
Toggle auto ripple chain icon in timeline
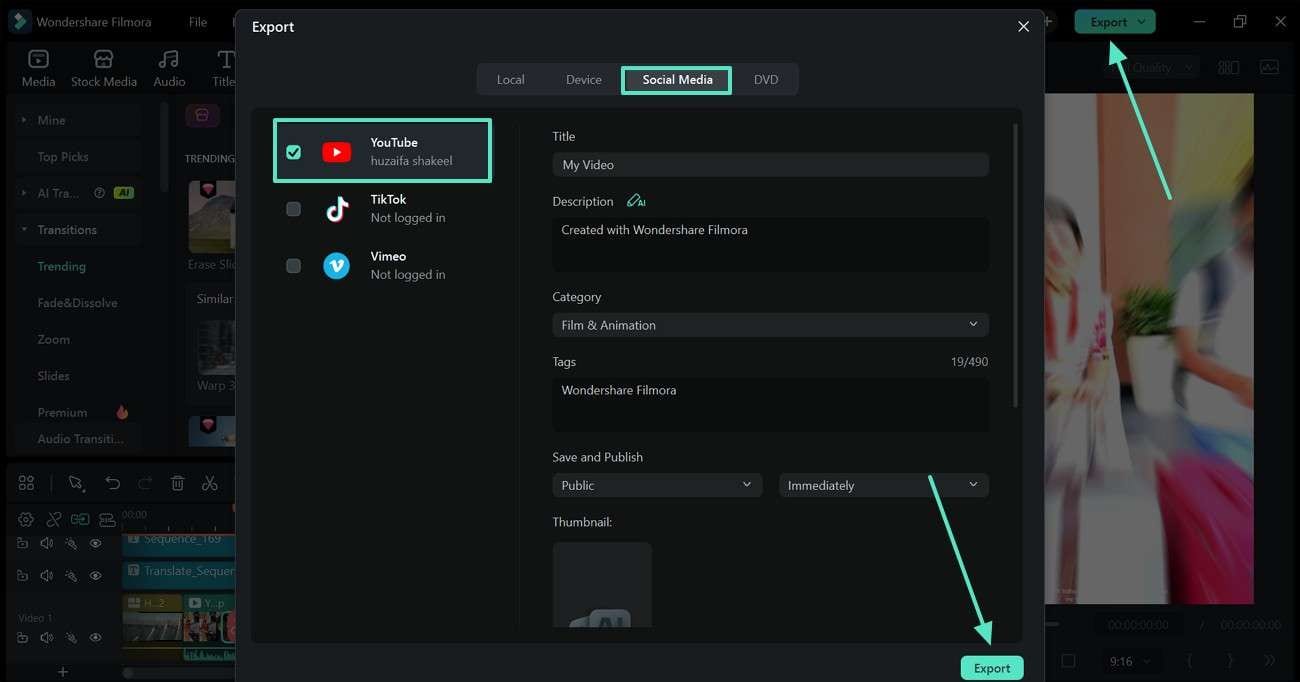(x=80, y=519)
